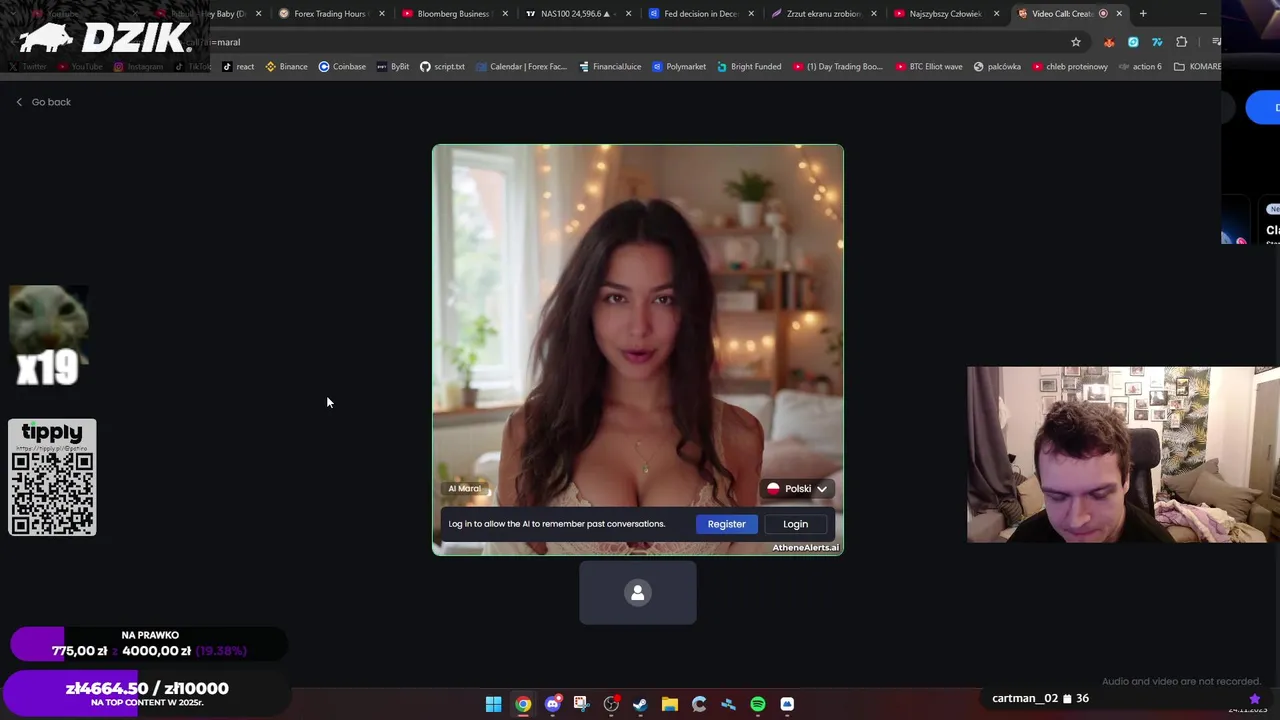
Task: Open the Polymarket bookmark
Action: click(679, 67)
